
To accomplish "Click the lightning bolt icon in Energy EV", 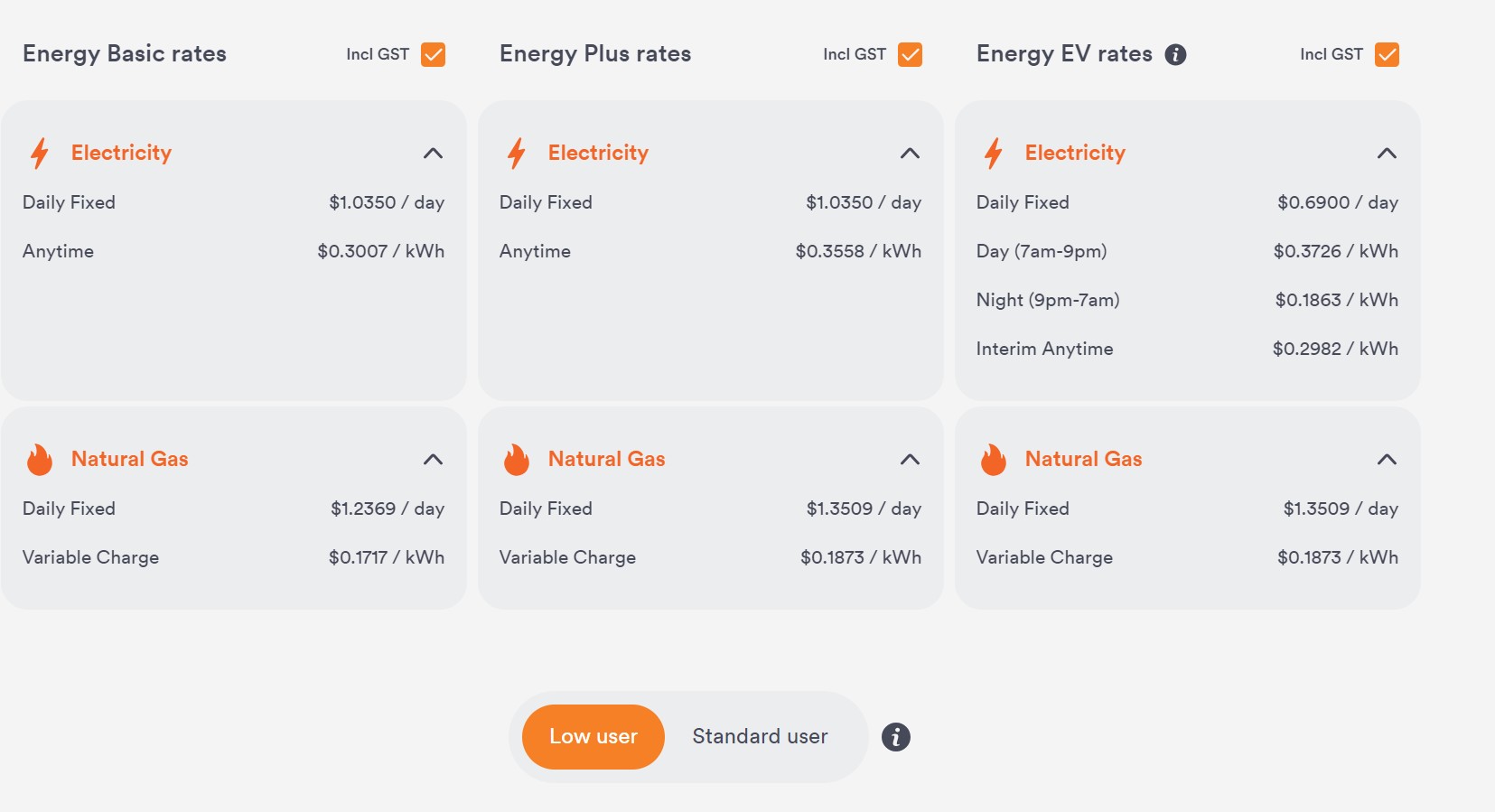I will (994, 154).
